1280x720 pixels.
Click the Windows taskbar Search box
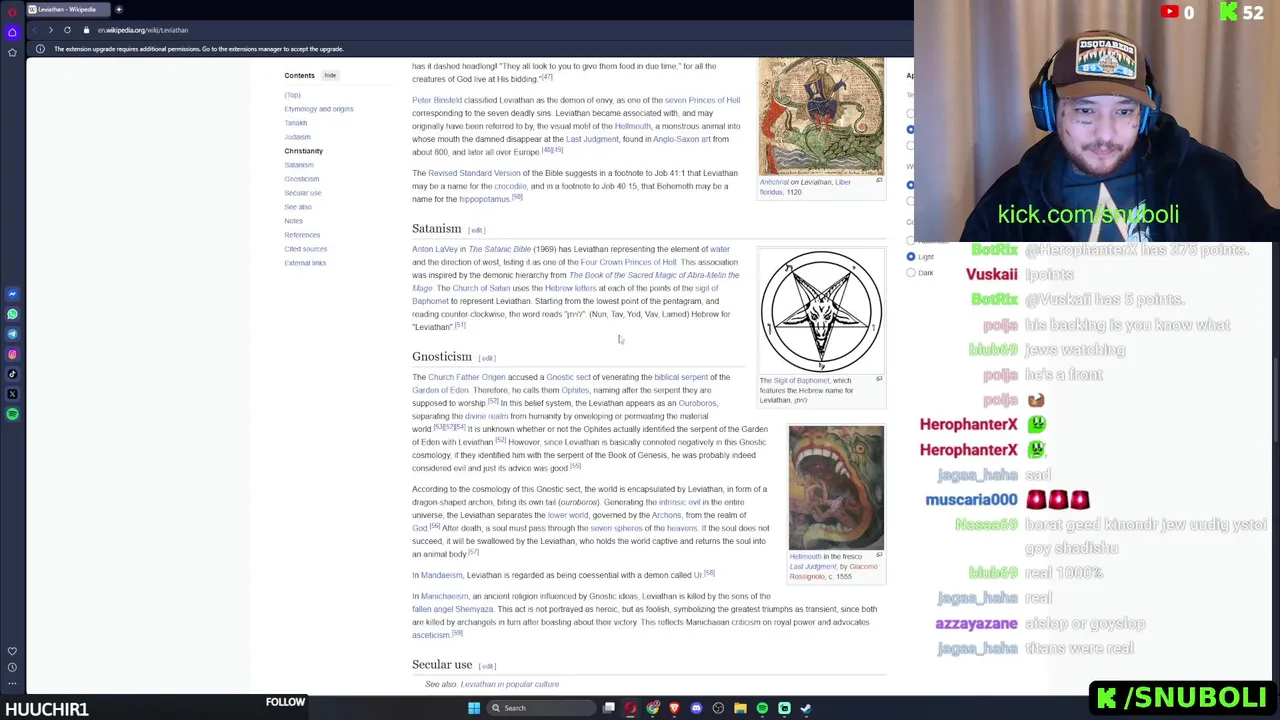click(540, 708)
